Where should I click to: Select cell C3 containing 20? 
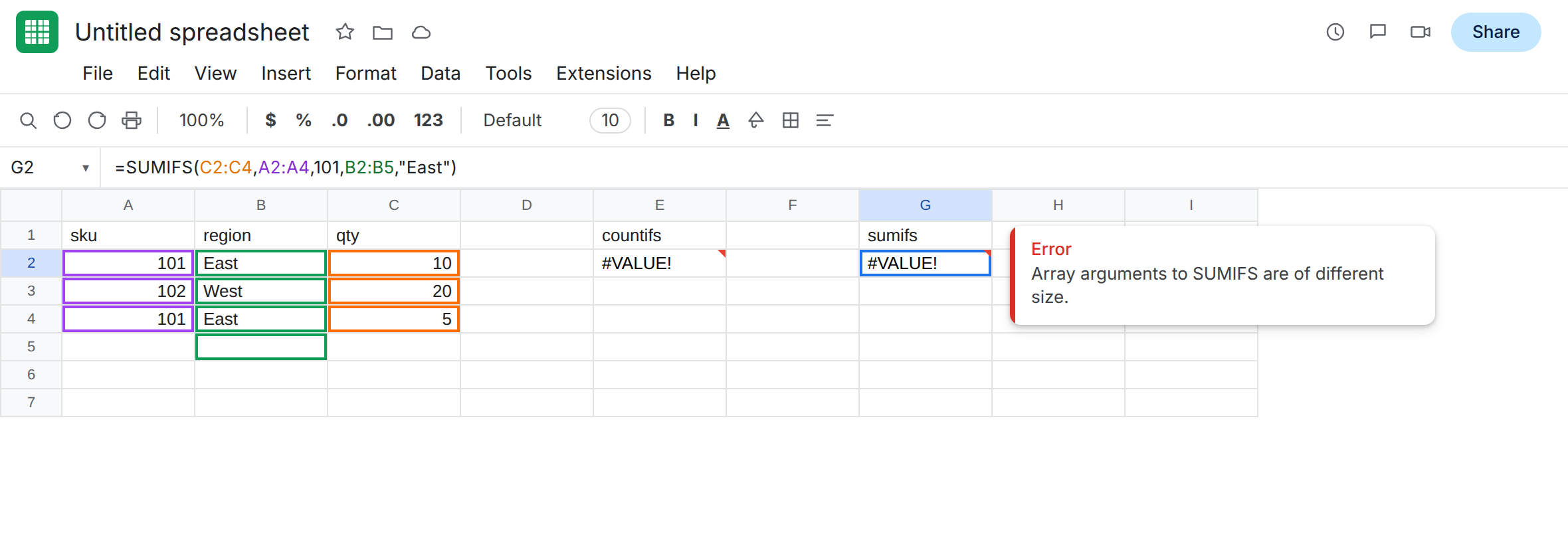[393, 291]
